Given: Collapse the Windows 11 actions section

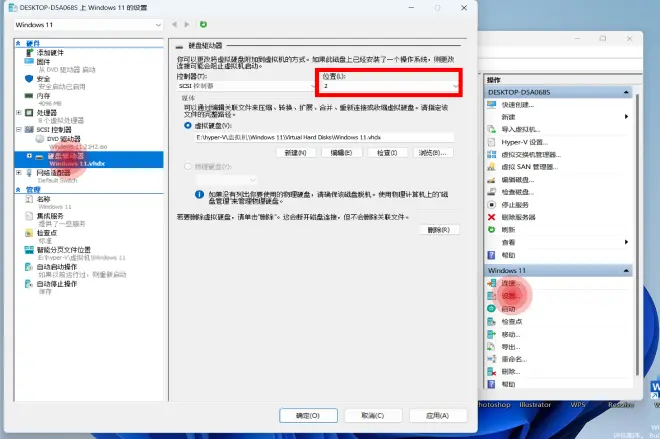Looking at the screenshot, I should coord(626,271).
